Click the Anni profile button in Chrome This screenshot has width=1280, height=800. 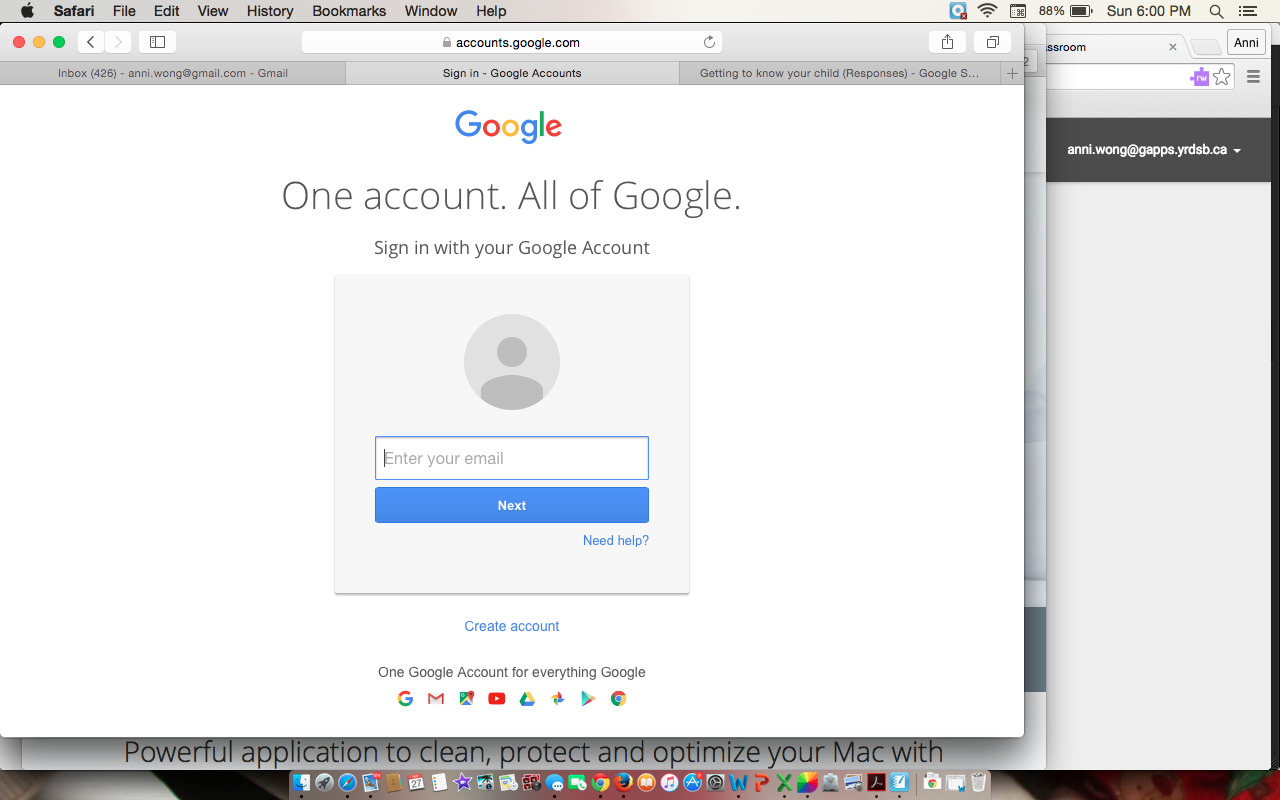pos(1246,42)
